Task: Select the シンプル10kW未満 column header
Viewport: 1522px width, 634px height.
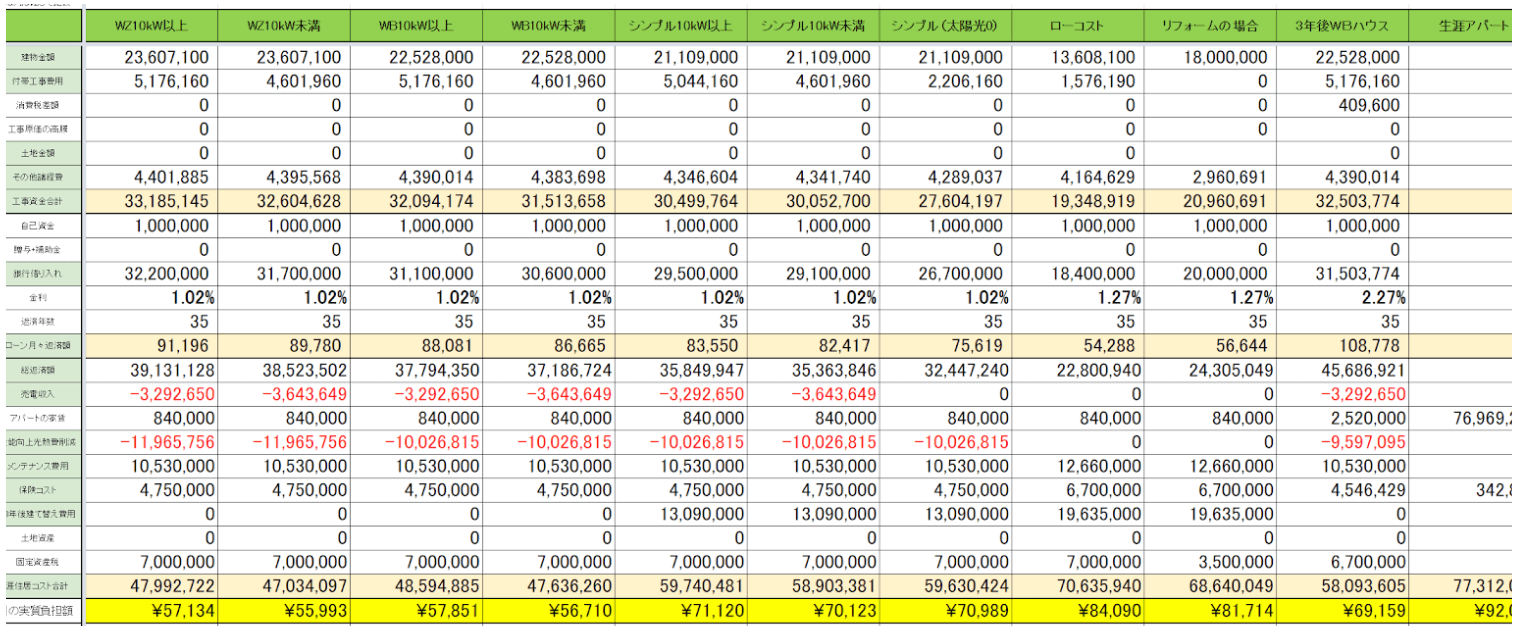Action: click(x=811, y=25)
